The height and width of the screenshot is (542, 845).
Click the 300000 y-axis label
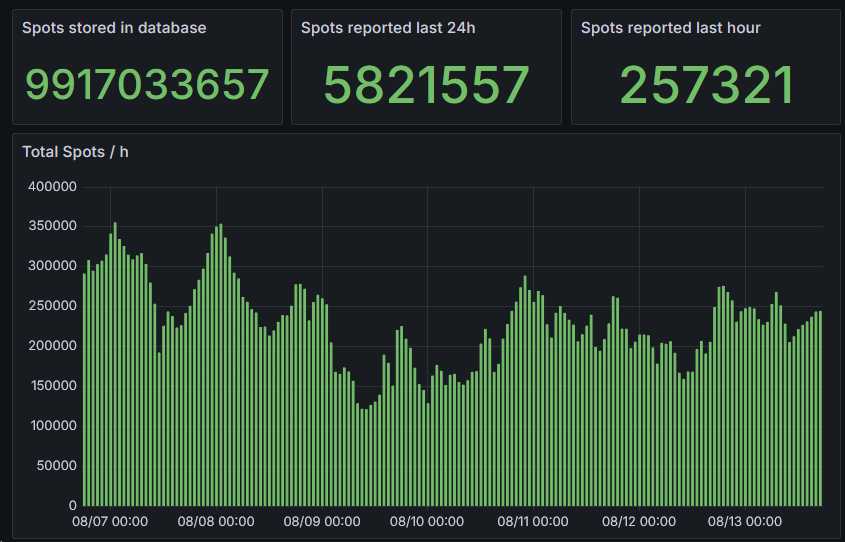pos(52,266)
